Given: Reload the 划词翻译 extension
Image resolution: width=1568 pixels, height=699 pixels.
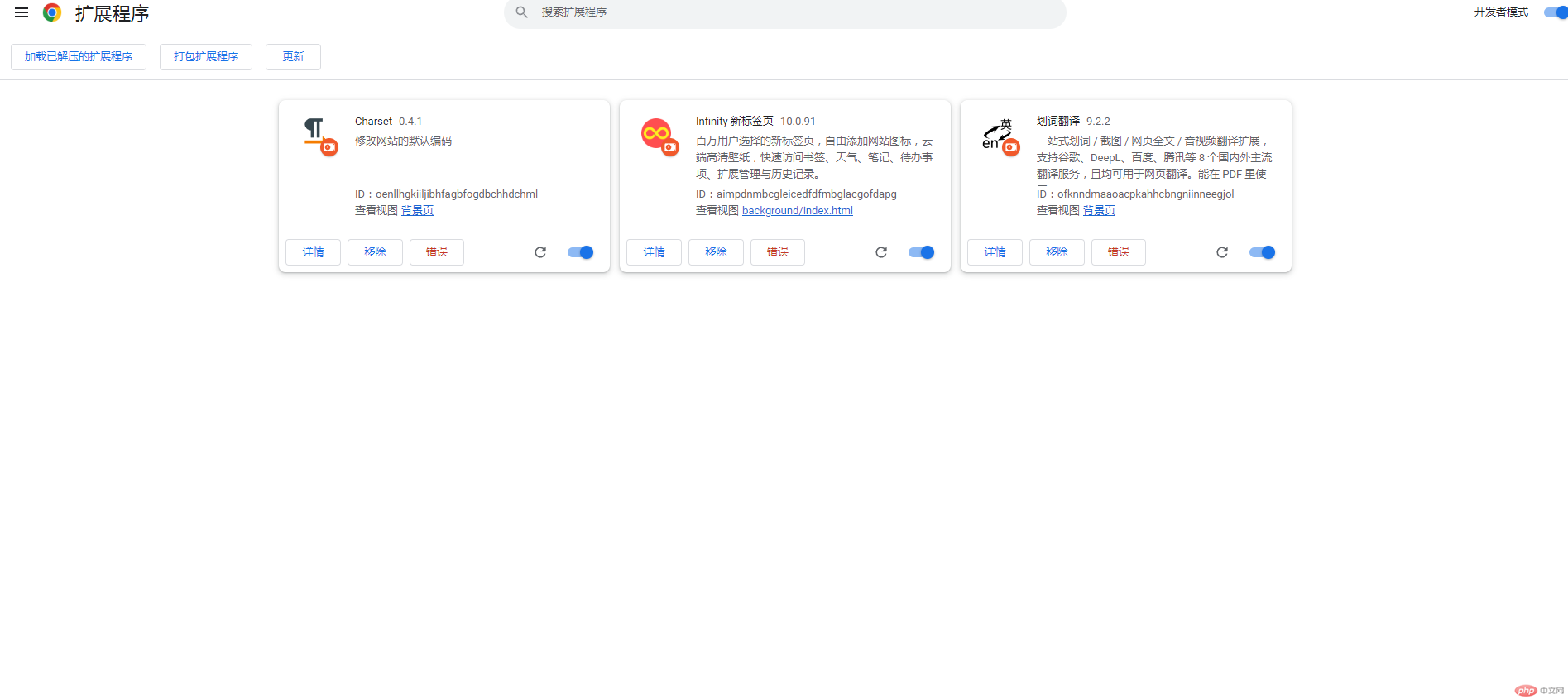Looking at the screenshot, I should click(1222, 252).
